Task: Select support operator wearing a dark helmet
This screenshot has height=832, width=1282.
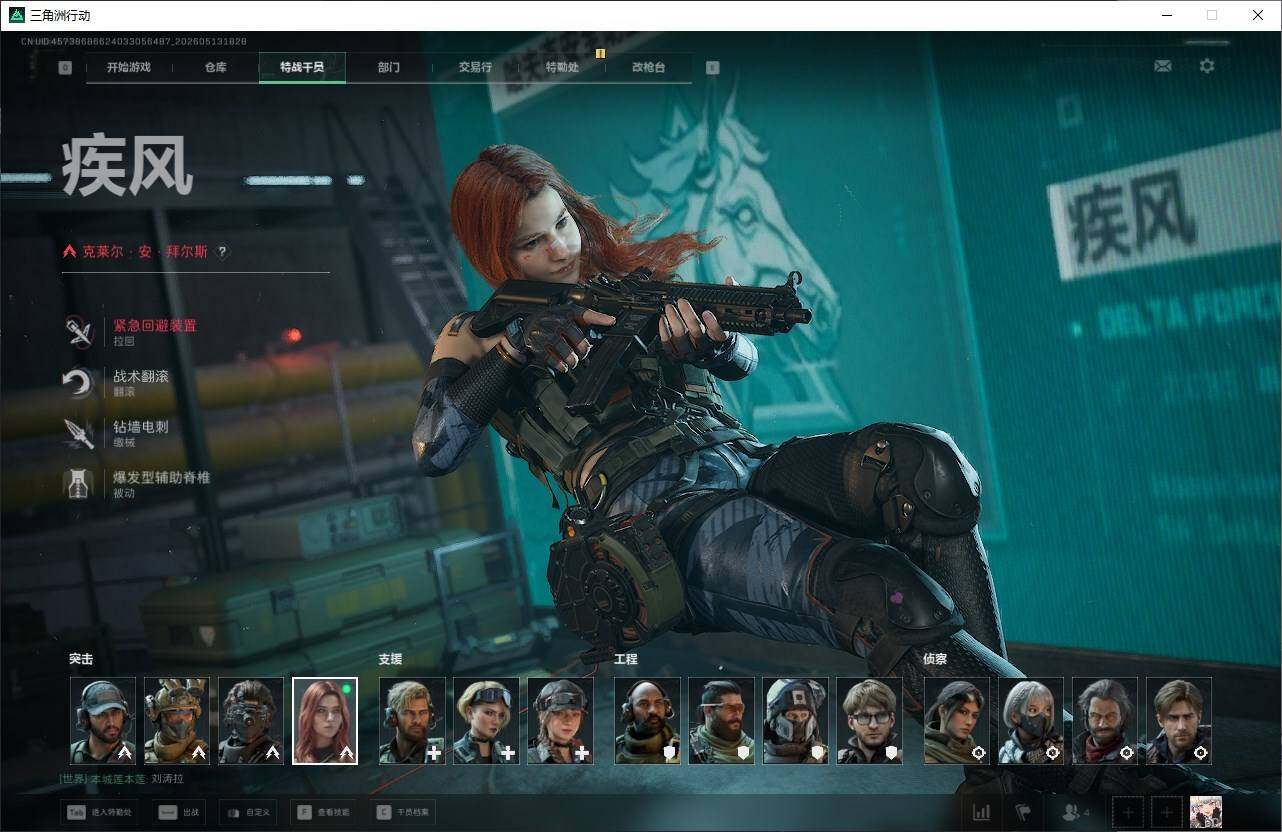Action: click(560, 721)
